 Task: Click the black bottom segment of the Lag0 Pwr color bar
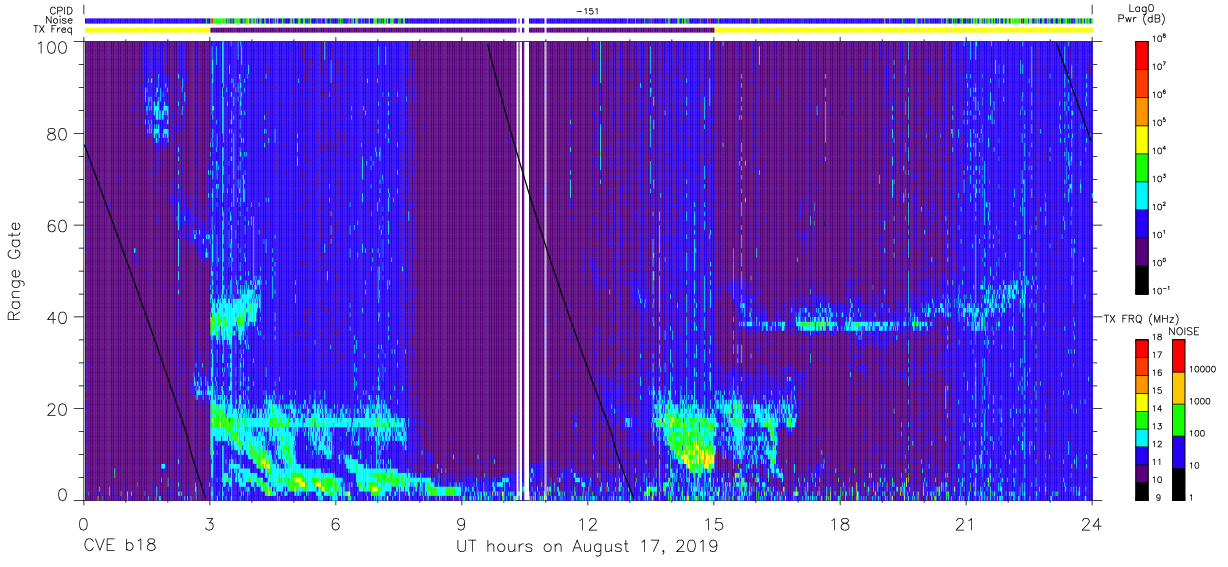(1142, 279)
